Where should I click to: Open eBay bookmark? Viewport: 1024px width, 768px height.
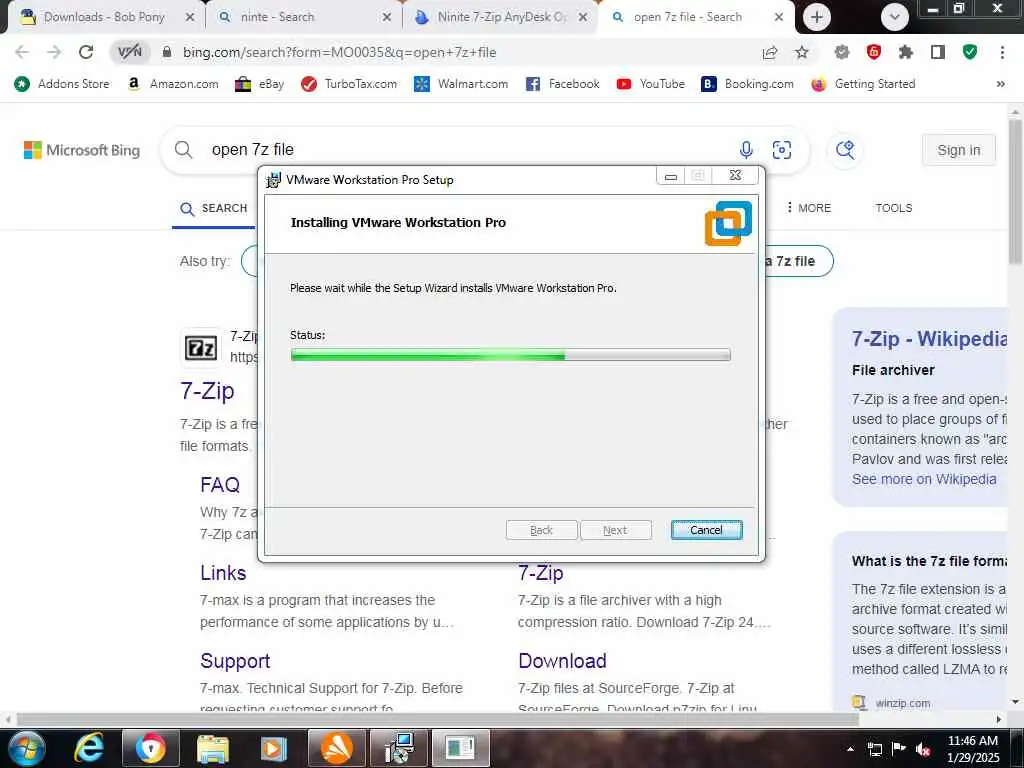click(x=259, y=84)
